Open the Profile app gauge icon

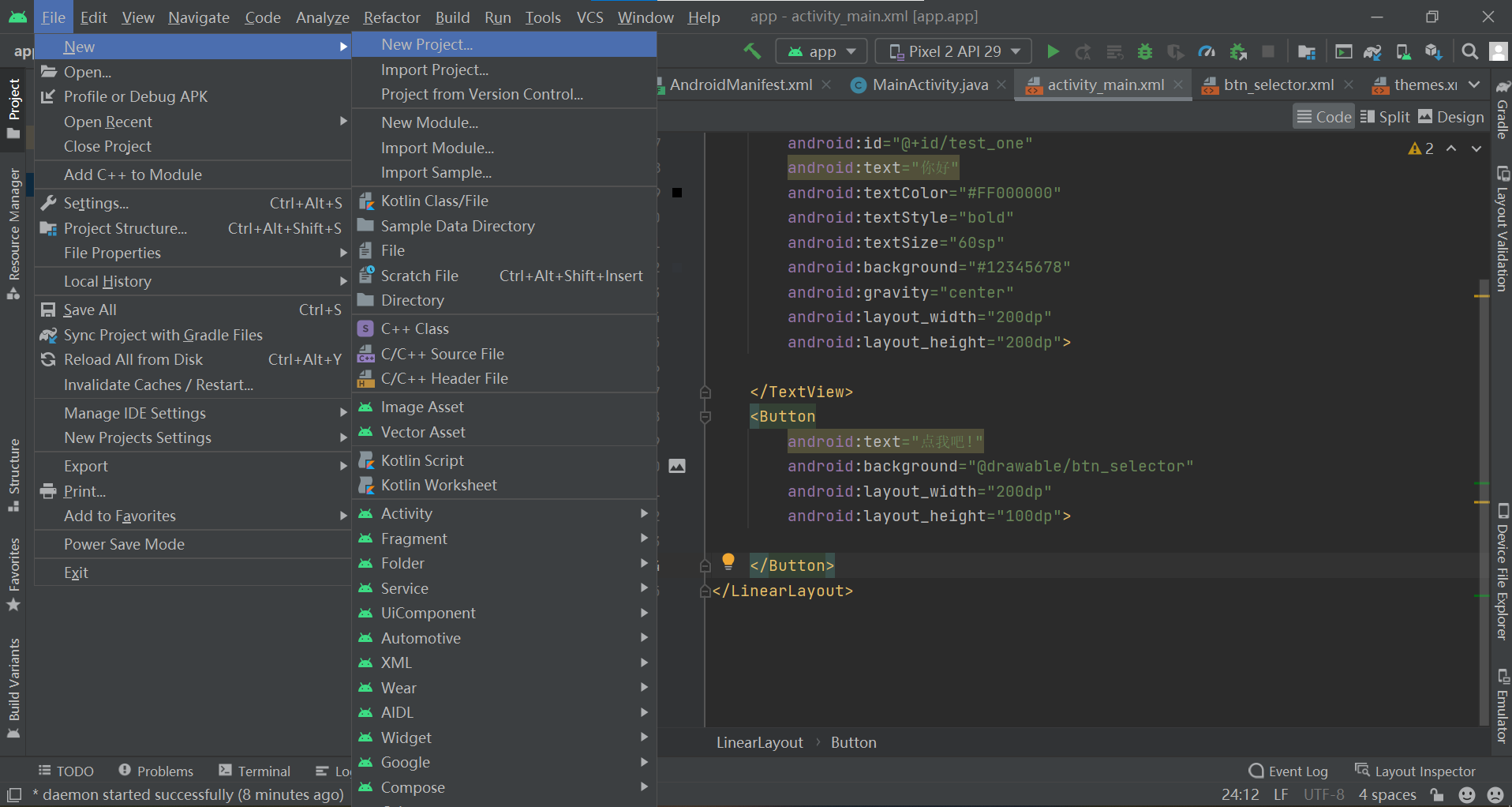coord(1207,51)
